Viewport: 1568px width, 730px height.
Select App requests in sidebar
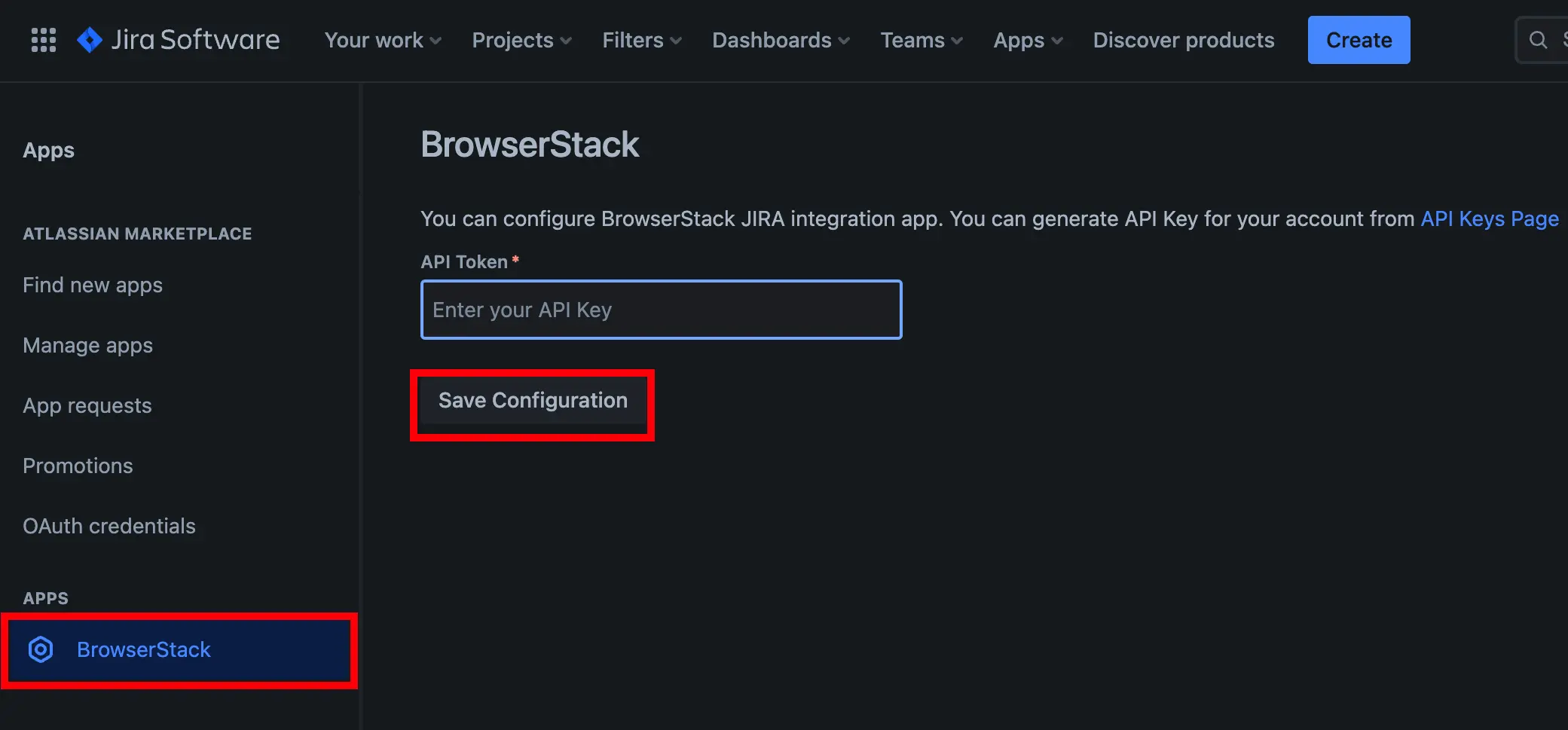87,405
